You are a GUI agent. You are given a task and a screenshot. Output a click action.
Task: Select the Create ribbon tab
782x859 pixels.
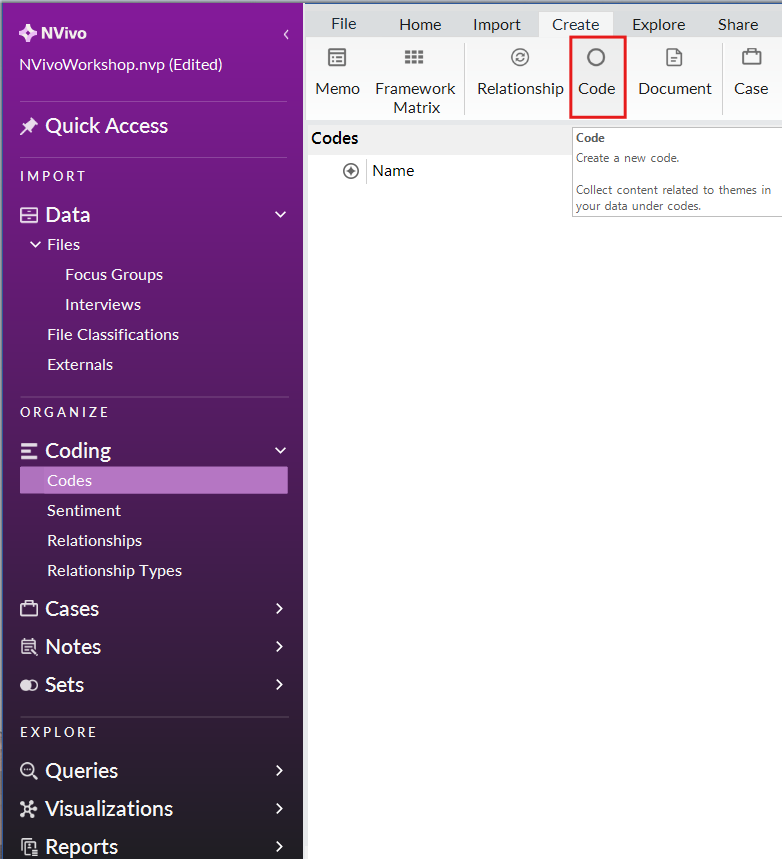[x=575, y=25]
